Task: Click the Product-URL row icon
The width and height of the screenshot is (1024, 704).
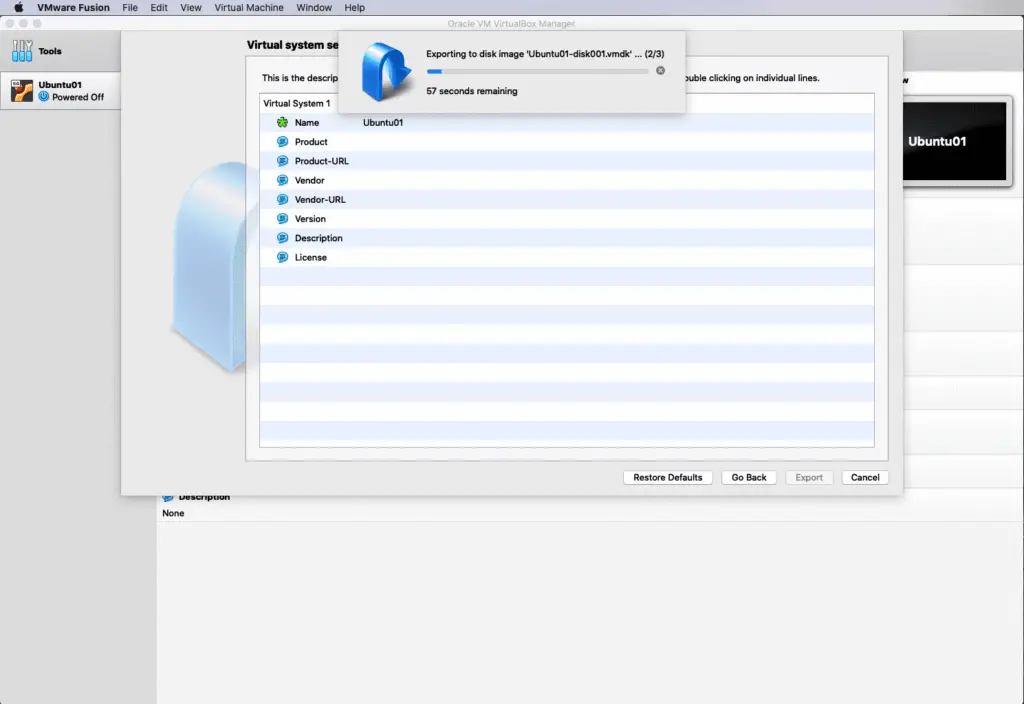Action: (x=282, y=161)
